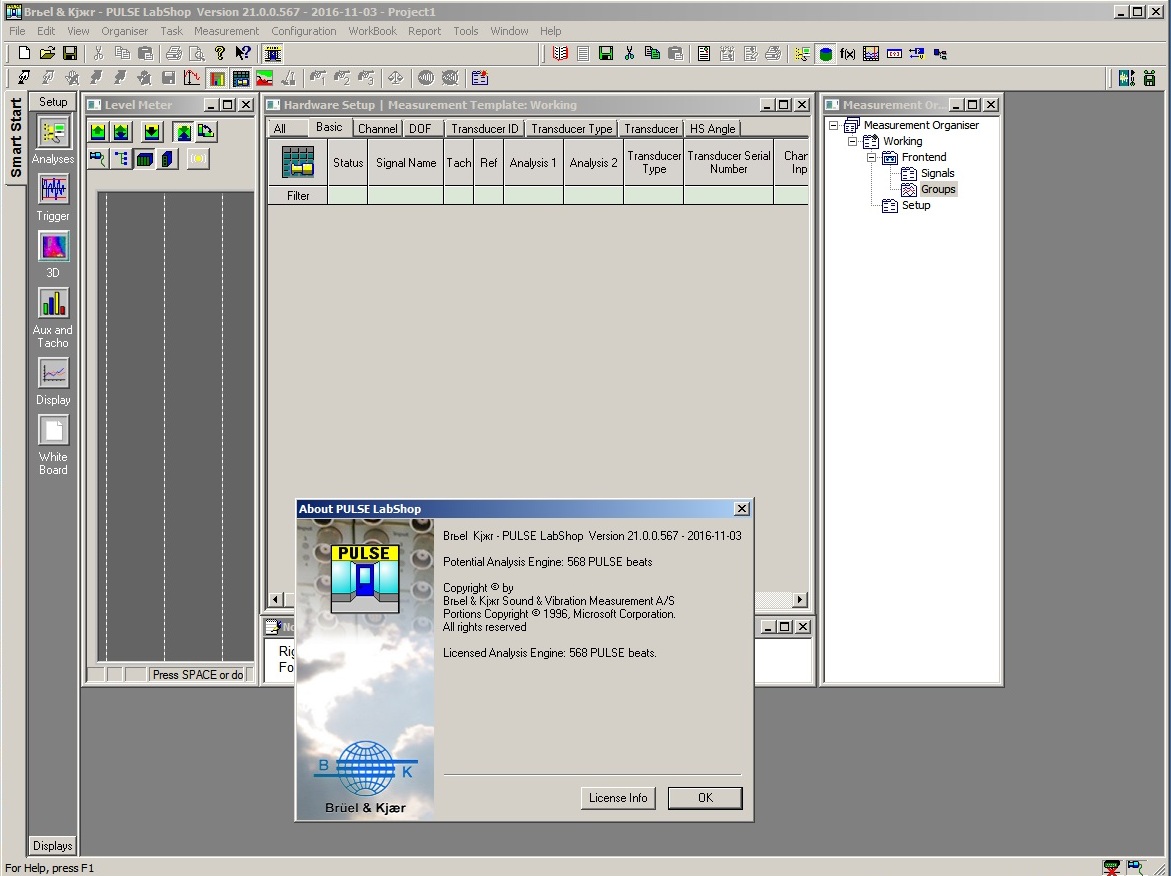The image size is (1171, 876).
Task: Select the Setup node in organiser tree
Action: (x=916, y=205)
